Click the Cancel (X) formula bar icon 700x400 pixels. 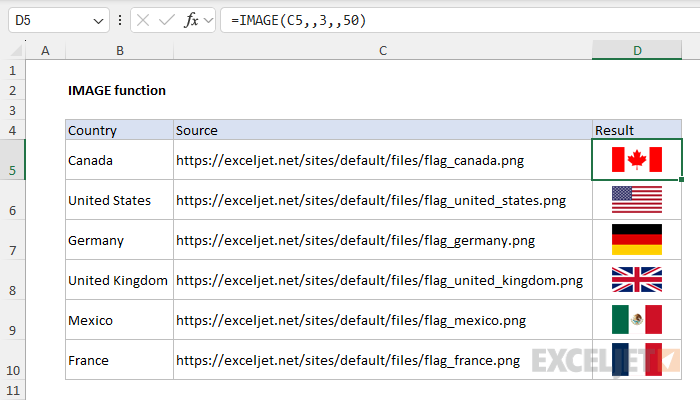[143, 20]
